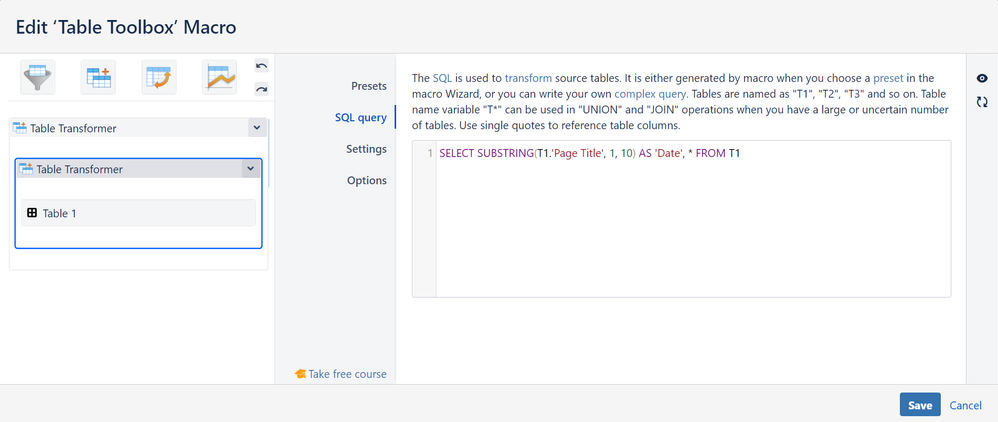
Task: Follow the 'complex query' hyperlink
Action: [x=648, y=93]
